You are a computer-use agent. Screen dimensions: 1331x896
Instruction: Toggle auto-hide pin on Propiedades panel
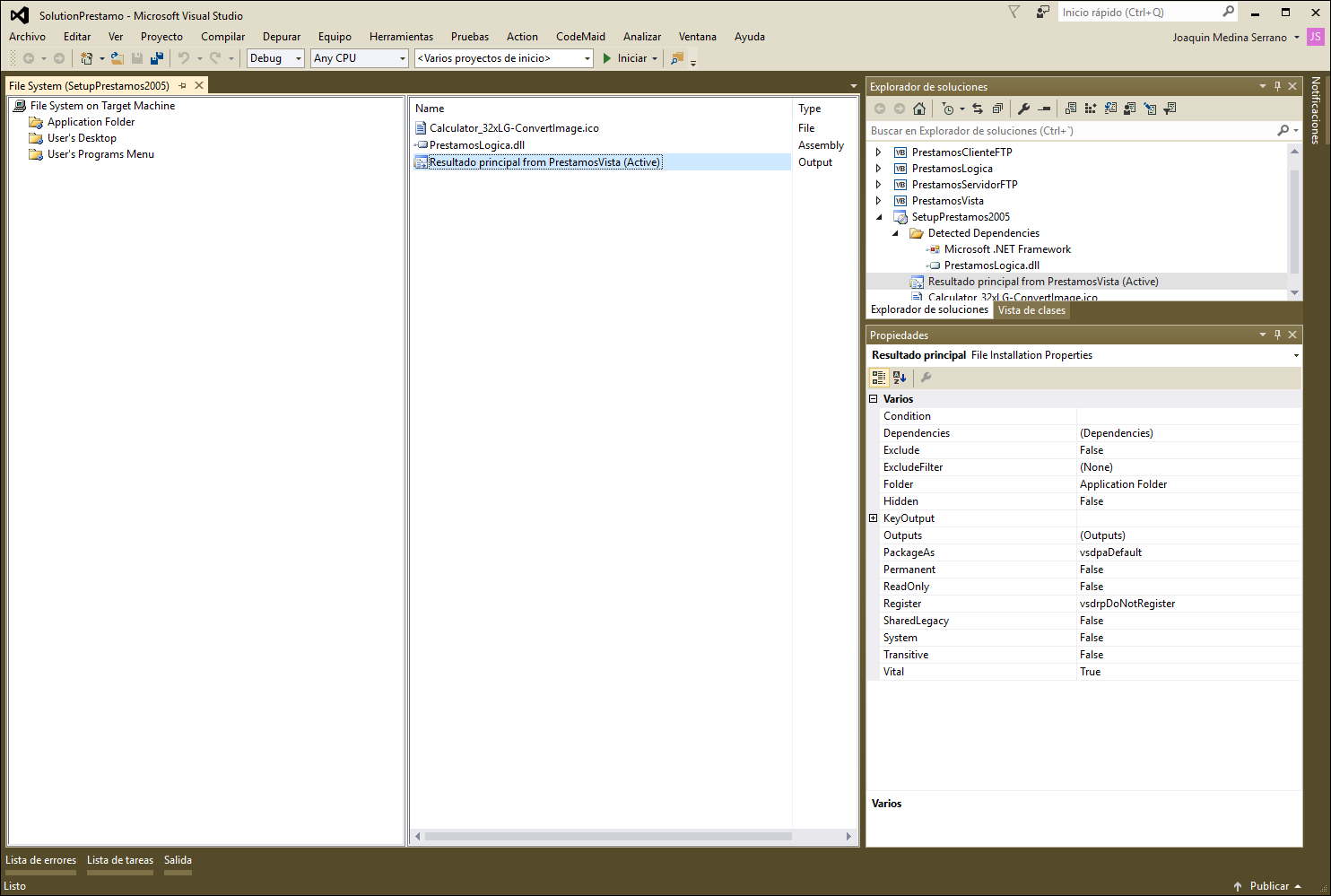[1278, 335]
